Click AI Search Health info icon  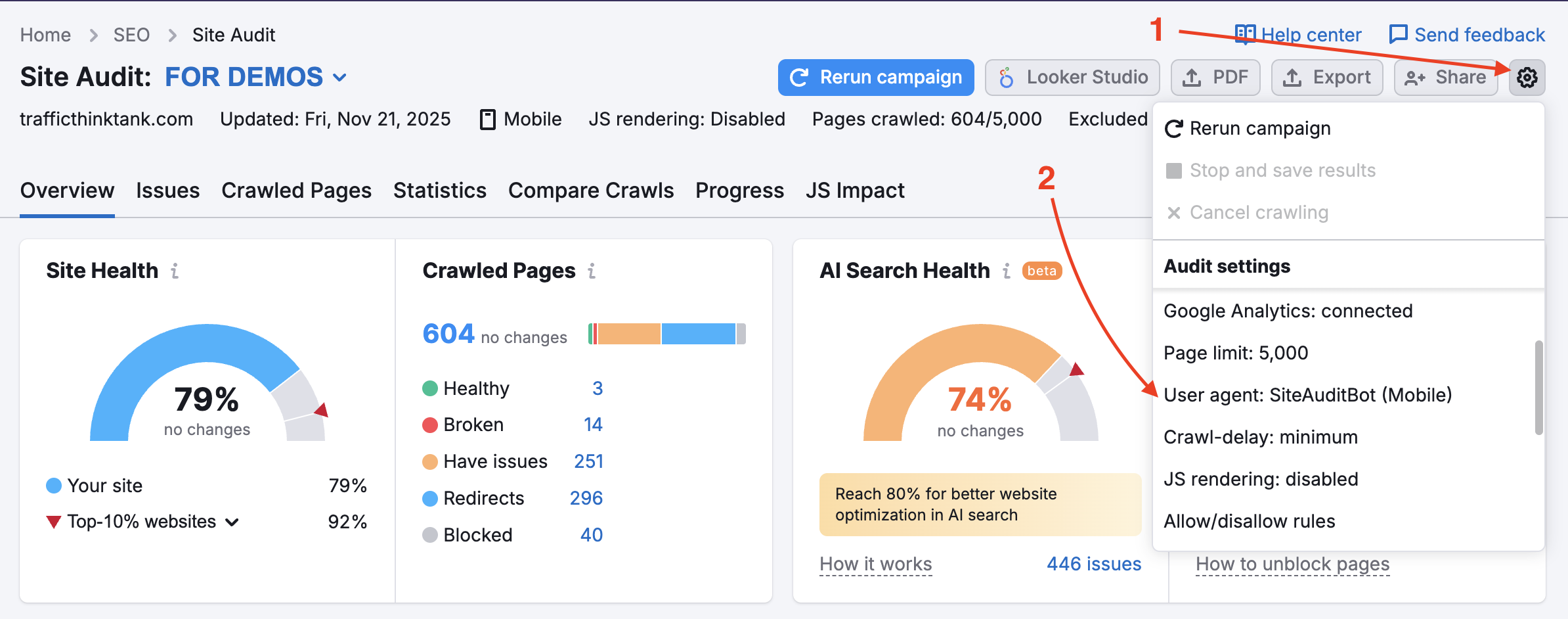pyautogui.click(x=1006, y=271)
